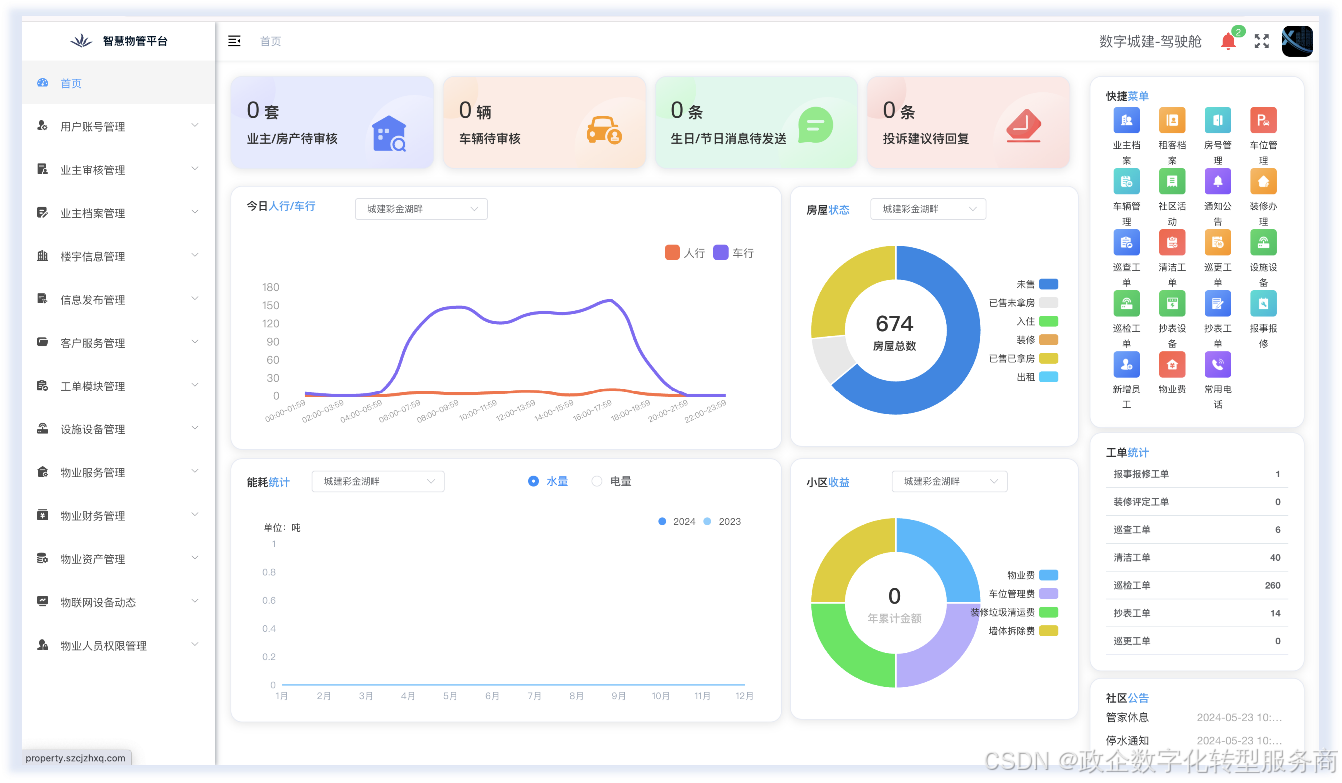1342x783 pixels.
Task: Select the 水量 radio button
Action: coord(533,481)
